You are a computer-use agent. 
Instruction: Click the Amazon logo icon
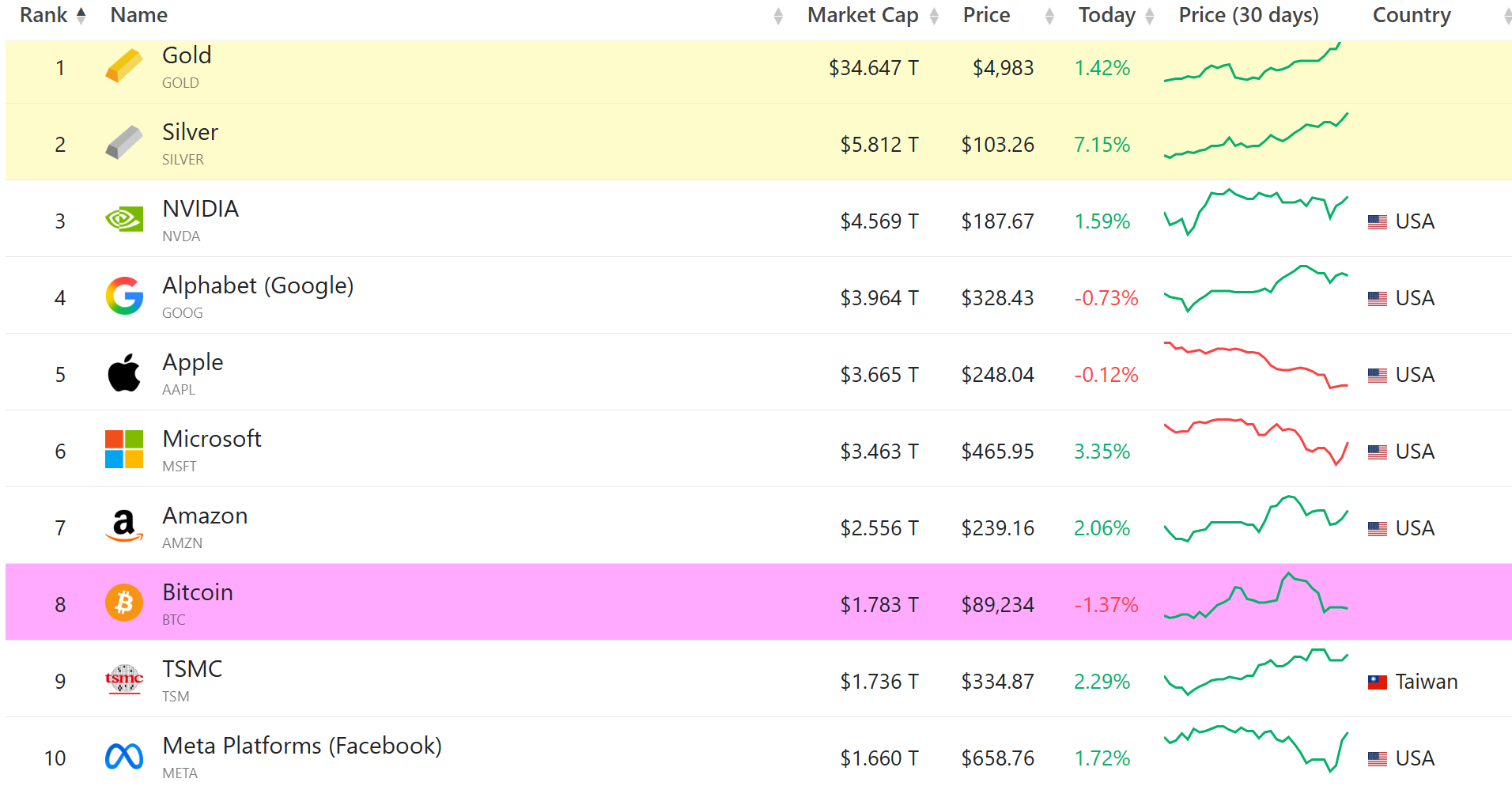tap(124, 526)
